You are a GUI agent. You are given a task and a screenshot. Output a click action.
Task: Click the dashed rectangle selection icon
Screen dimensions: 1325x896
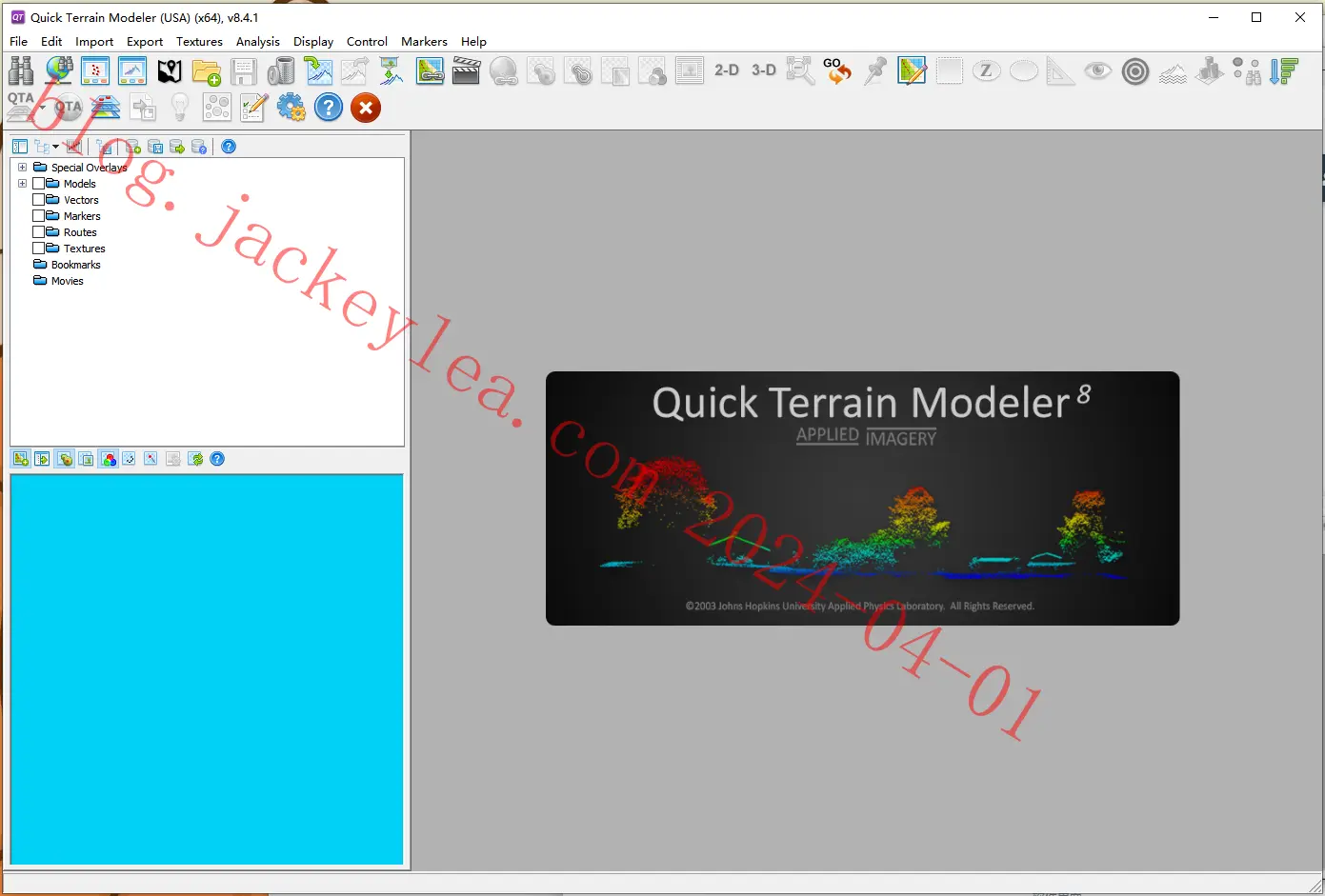(949, 70)
